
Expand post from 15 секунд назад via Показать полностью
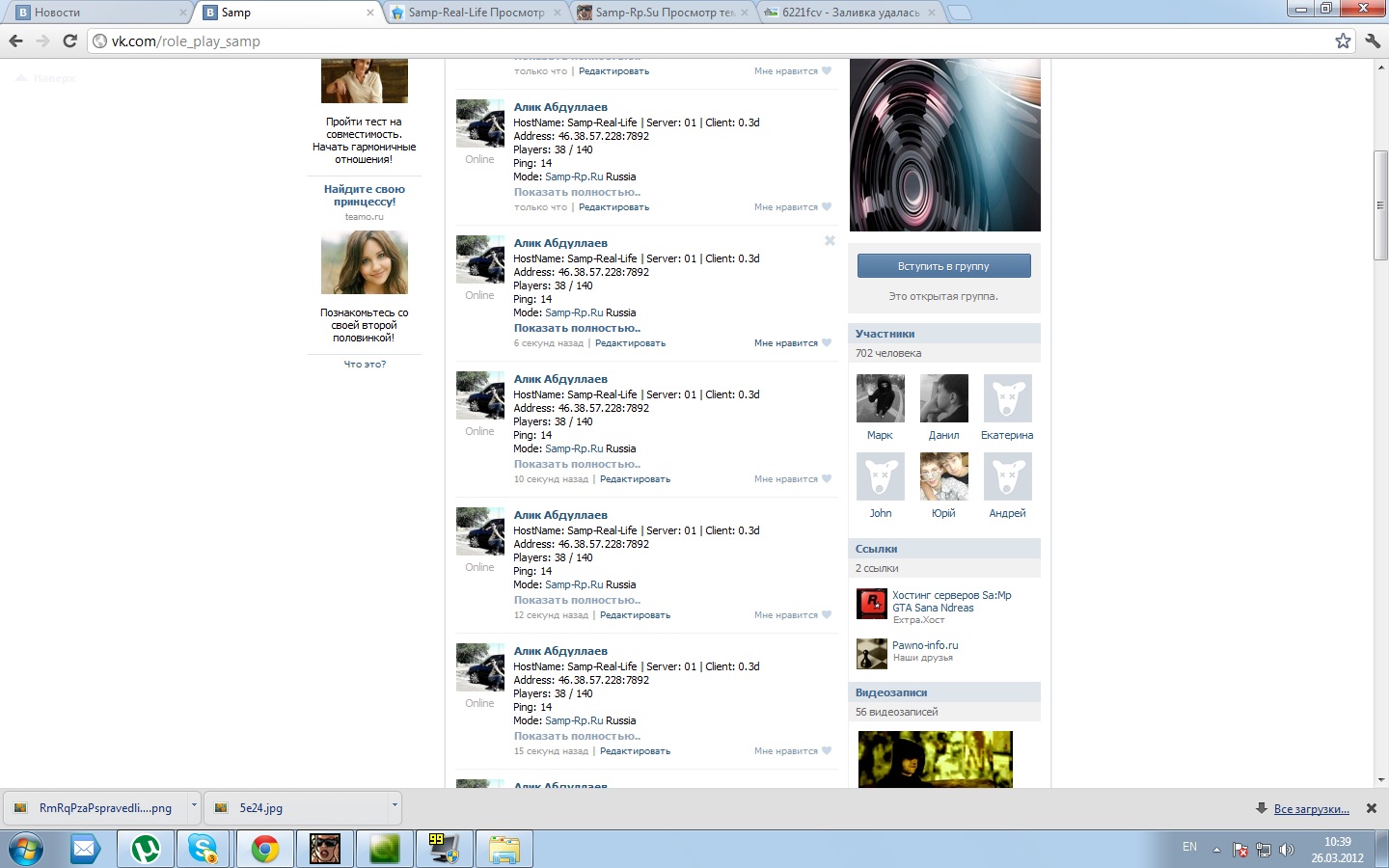click(x=577, y=736)
